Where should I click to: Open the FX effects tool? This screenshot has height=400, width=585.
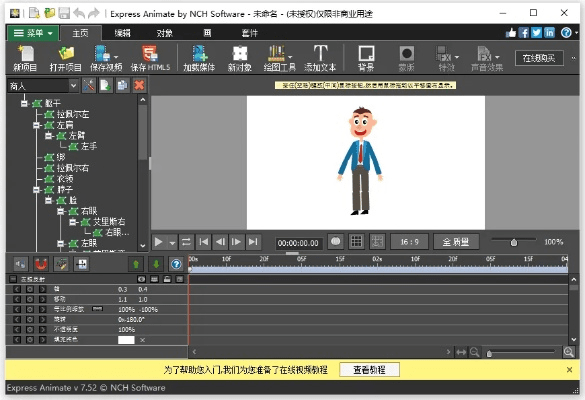coord(443,53)
